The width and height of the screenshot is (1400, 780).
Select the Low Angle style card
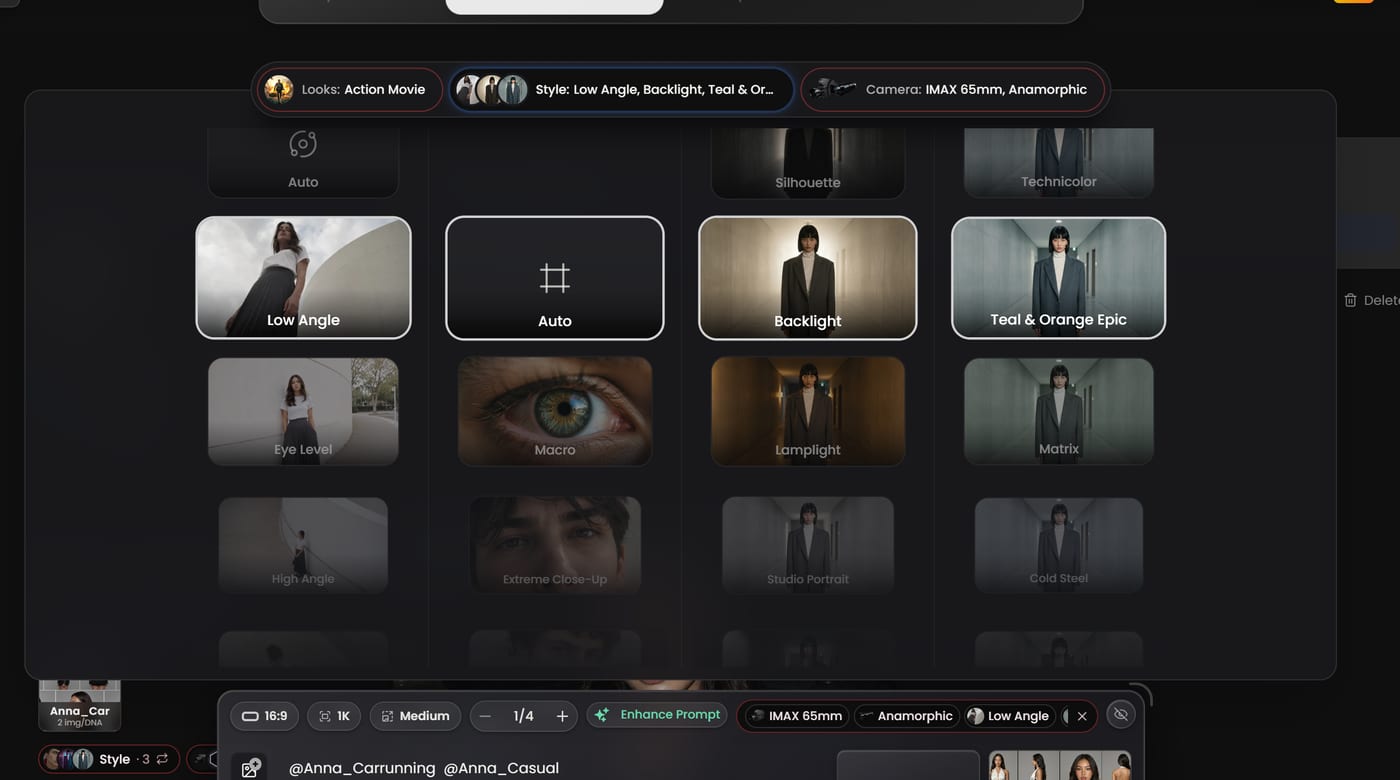click(x=303, y=278)
